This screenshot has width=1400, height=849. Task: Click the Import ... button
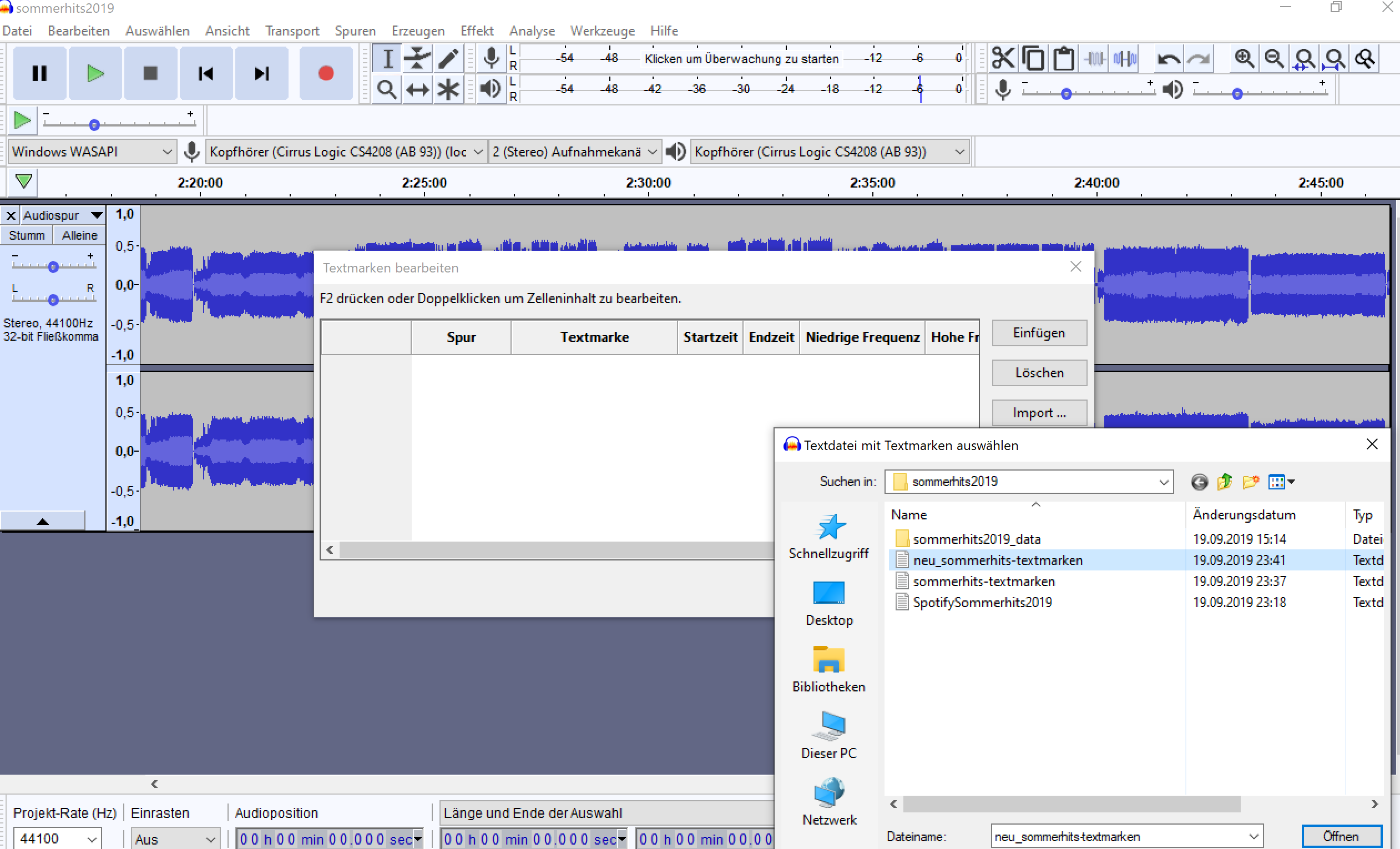tap(1039, 412)
